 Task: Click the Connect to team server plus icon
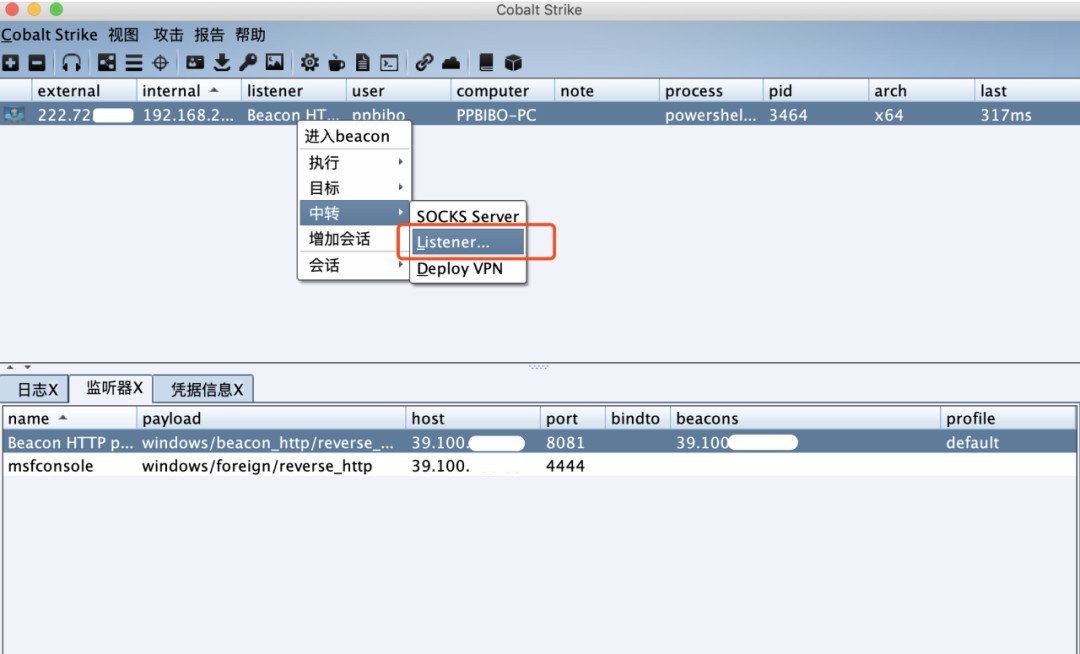pyautogui.click(x=10, y=63)
